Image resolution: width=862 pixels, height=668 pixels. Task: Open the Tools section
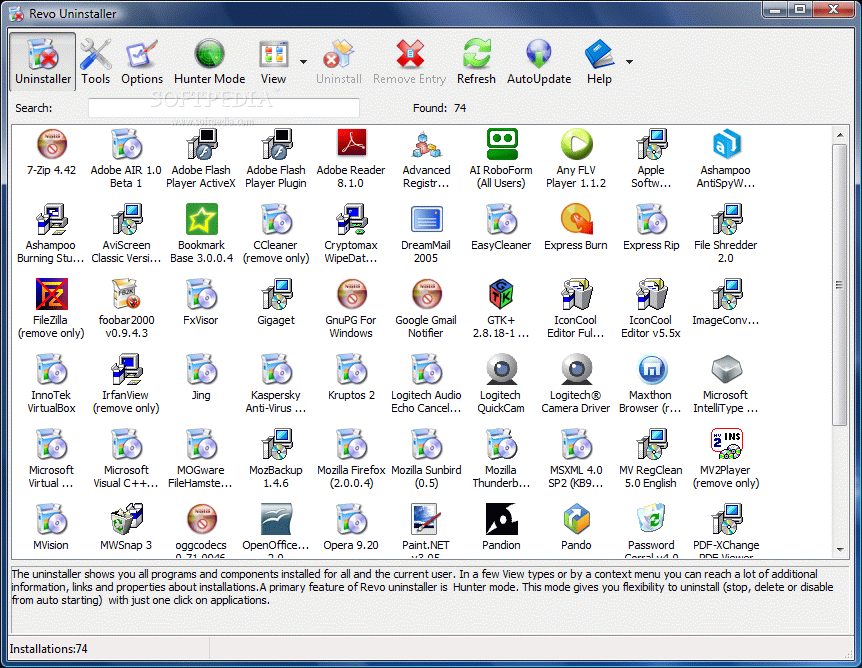[x=96, y=62]
